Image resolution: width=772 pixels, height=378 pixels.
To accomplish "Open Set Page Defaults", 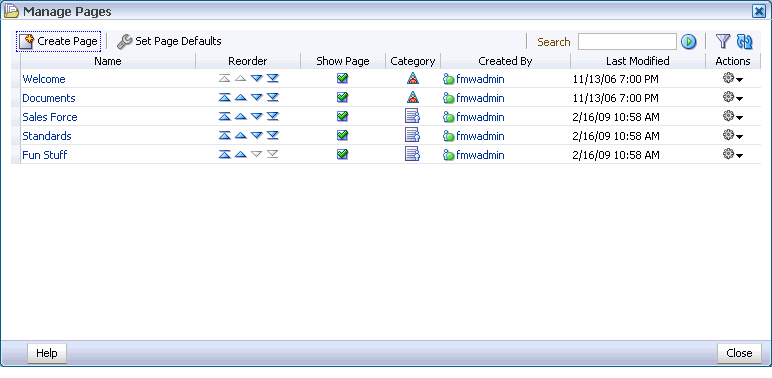I will pos(169,41).
